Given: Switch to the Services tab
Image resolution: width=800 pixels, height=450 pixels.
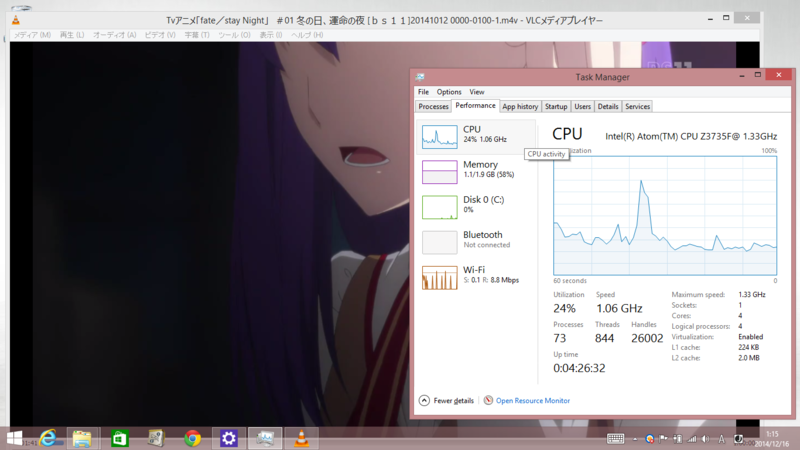Looking at the screenshot, I should [x=637, y=106].
